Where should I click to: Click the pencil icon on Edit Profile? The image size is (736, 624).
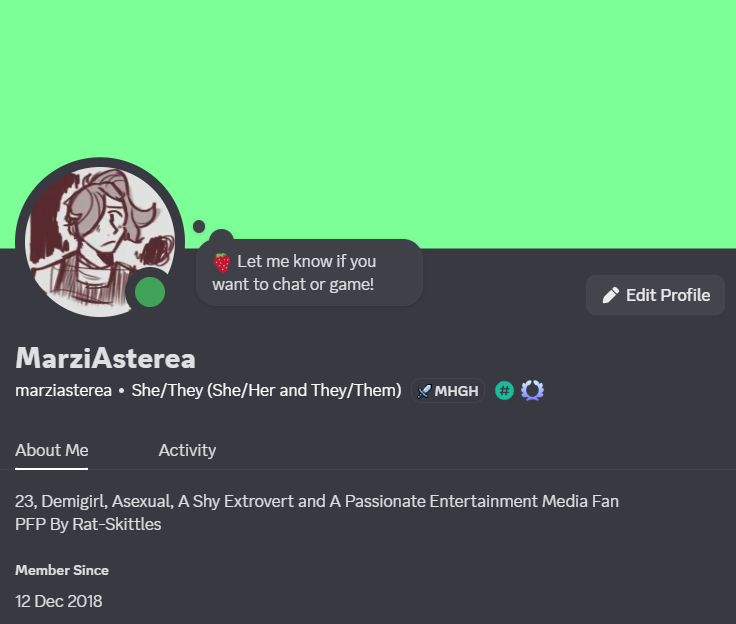[611, 295]
